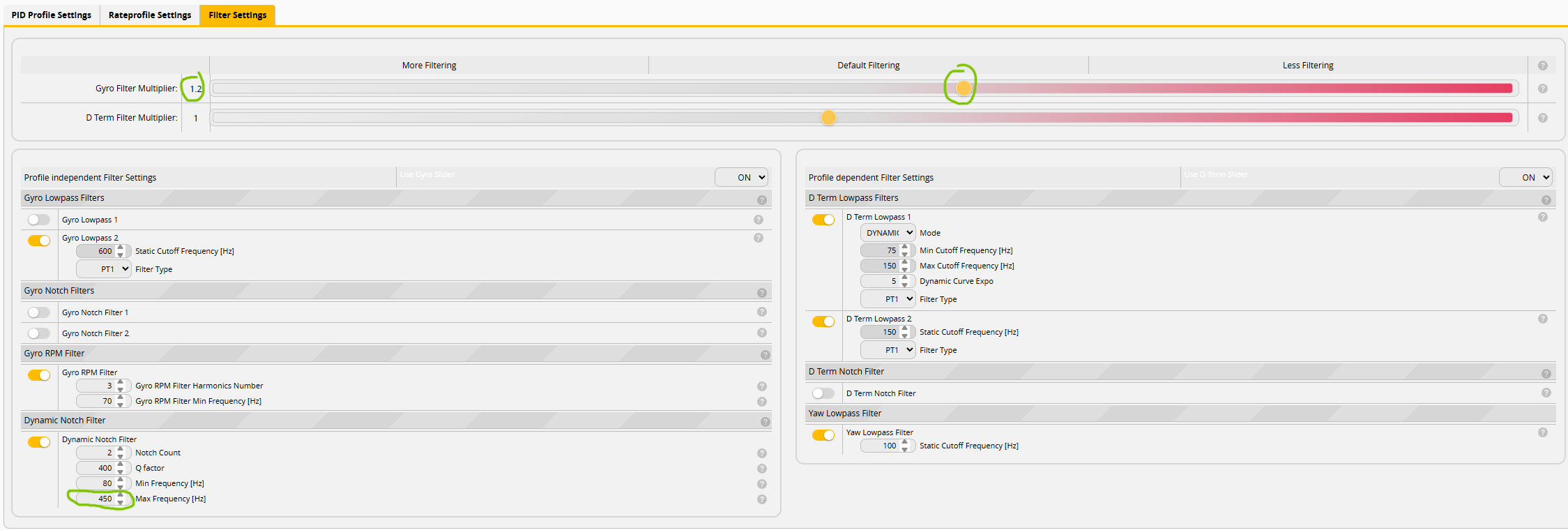
Task: Switch to the PID Profile Settings tab
Action: pyautogui.click(x=52, y=15)
